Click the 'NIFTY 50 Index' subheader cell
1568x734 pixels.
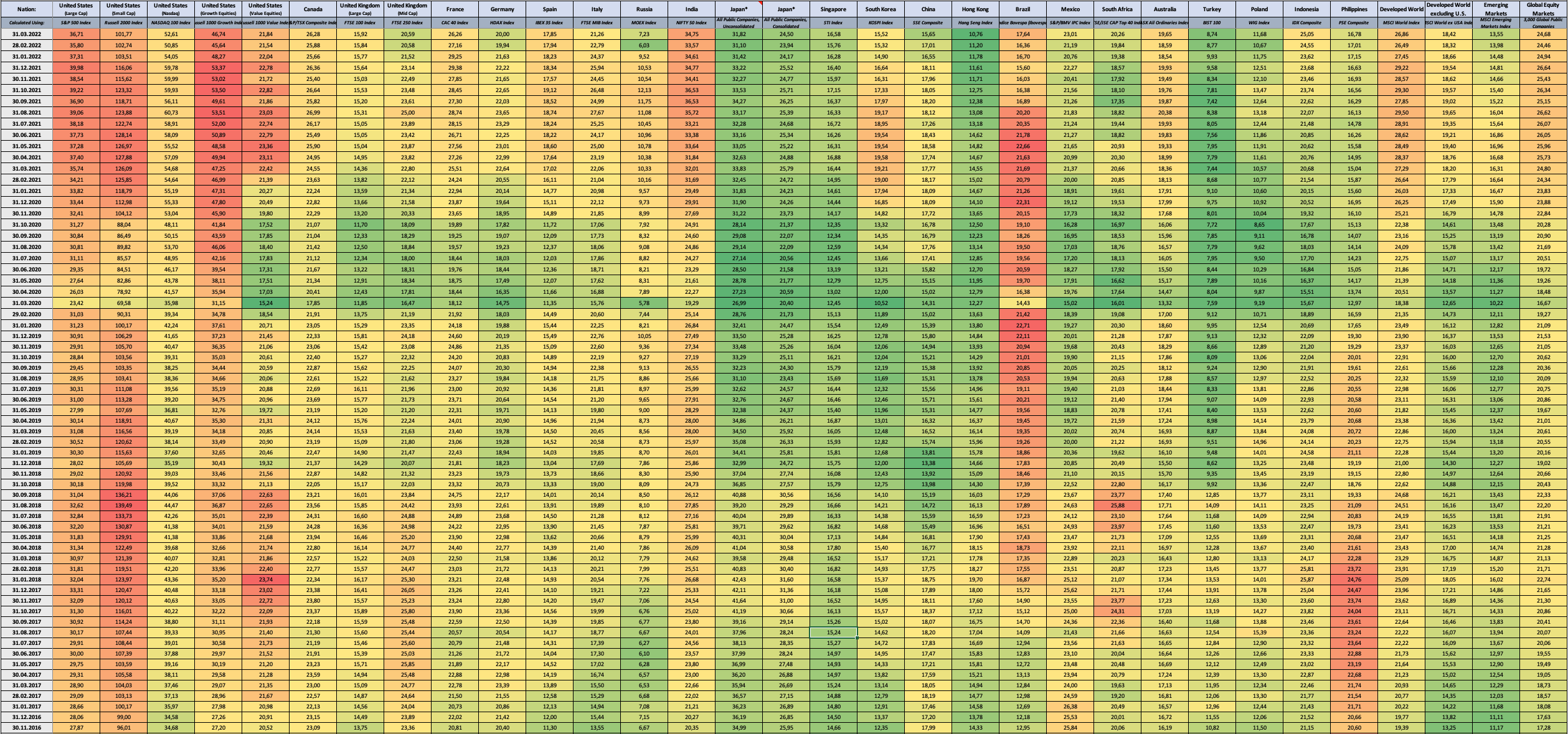pyautogui.click(x=691, y=22)
